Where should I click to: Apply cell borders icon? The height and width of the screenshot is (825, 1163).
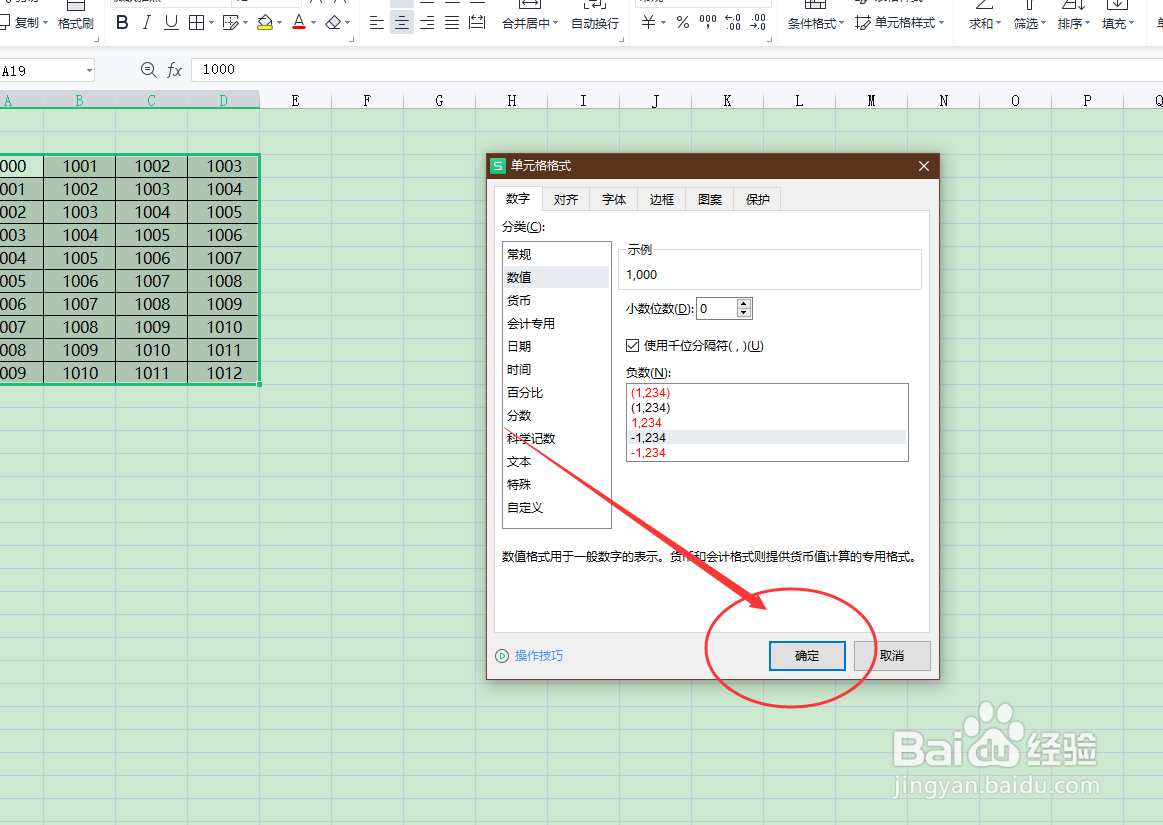(x=196, y=23)
